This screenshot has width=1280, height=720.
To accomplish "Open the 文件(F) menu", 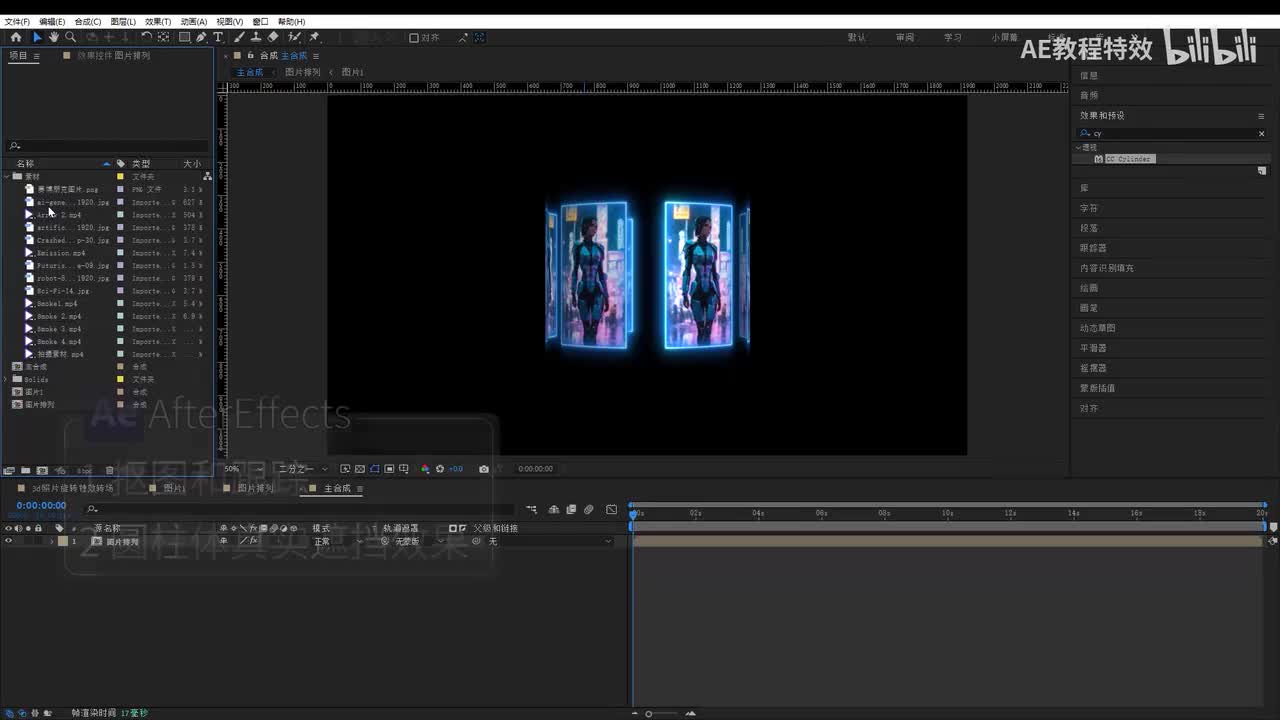I will (17, 21).
